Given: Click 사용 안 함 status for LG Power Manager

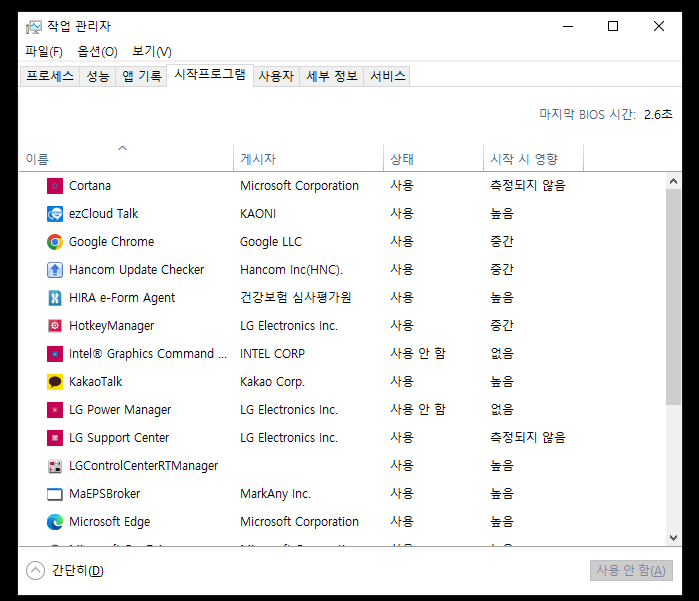Looking at the screenshot, I should point(418,410).
